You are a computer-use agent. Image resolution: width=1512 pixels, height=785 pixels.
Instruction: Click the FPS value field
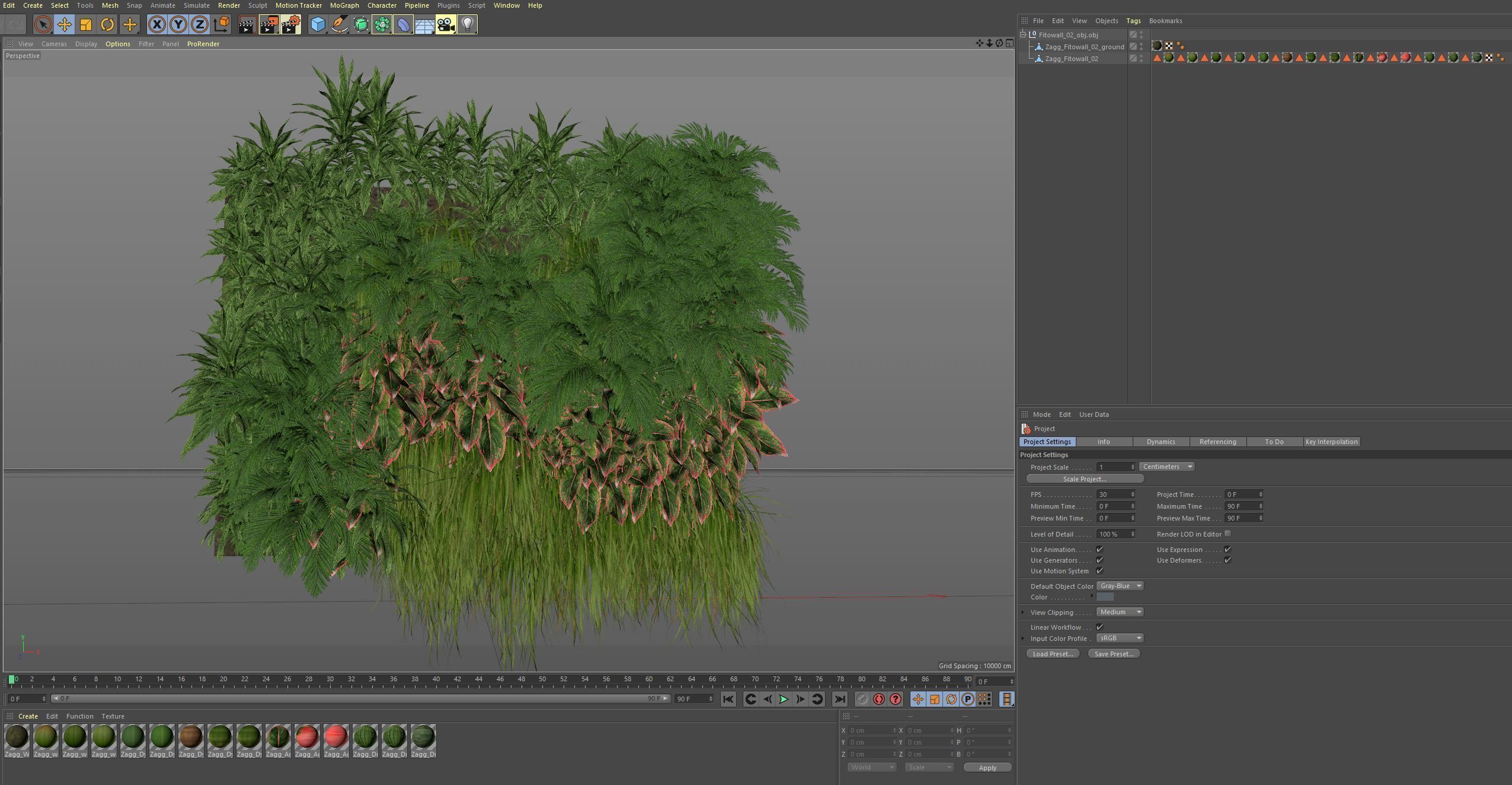point(1115,494)
